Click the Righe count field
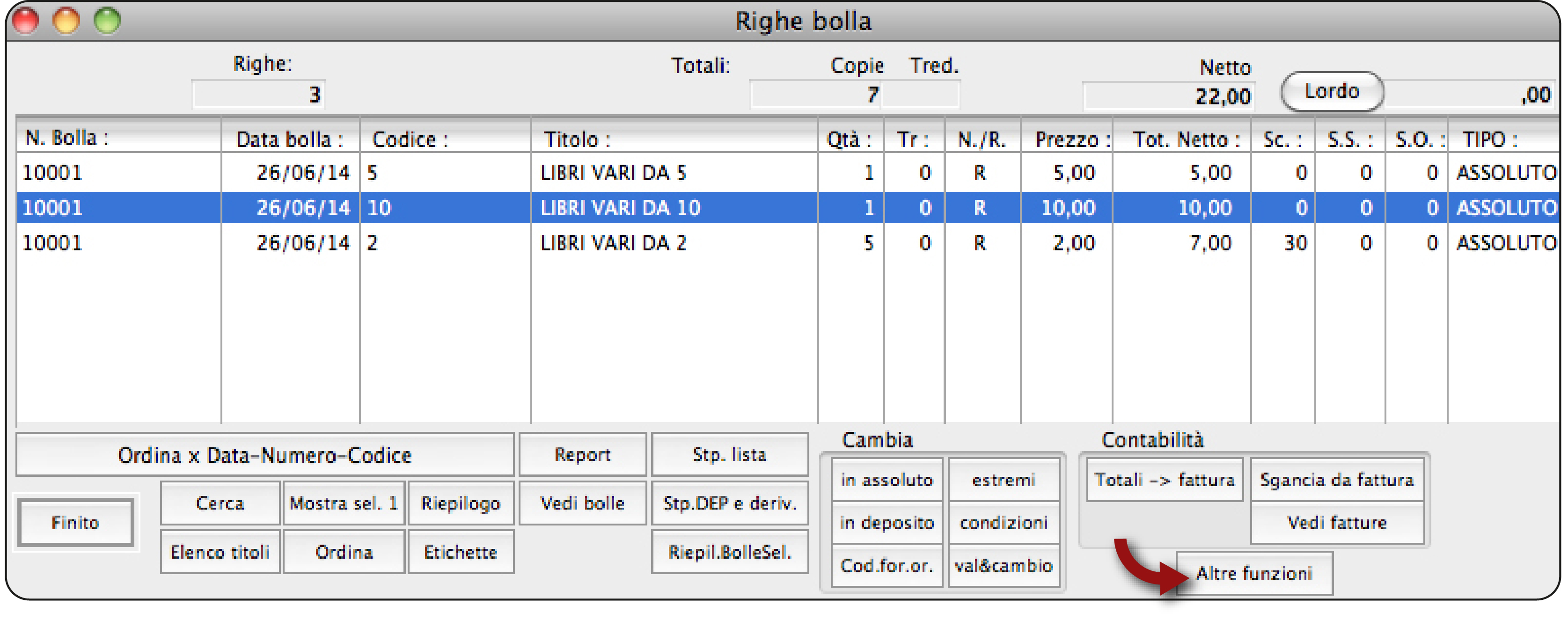The width and height of the screenshot is (1568, 620). point(259,95)
